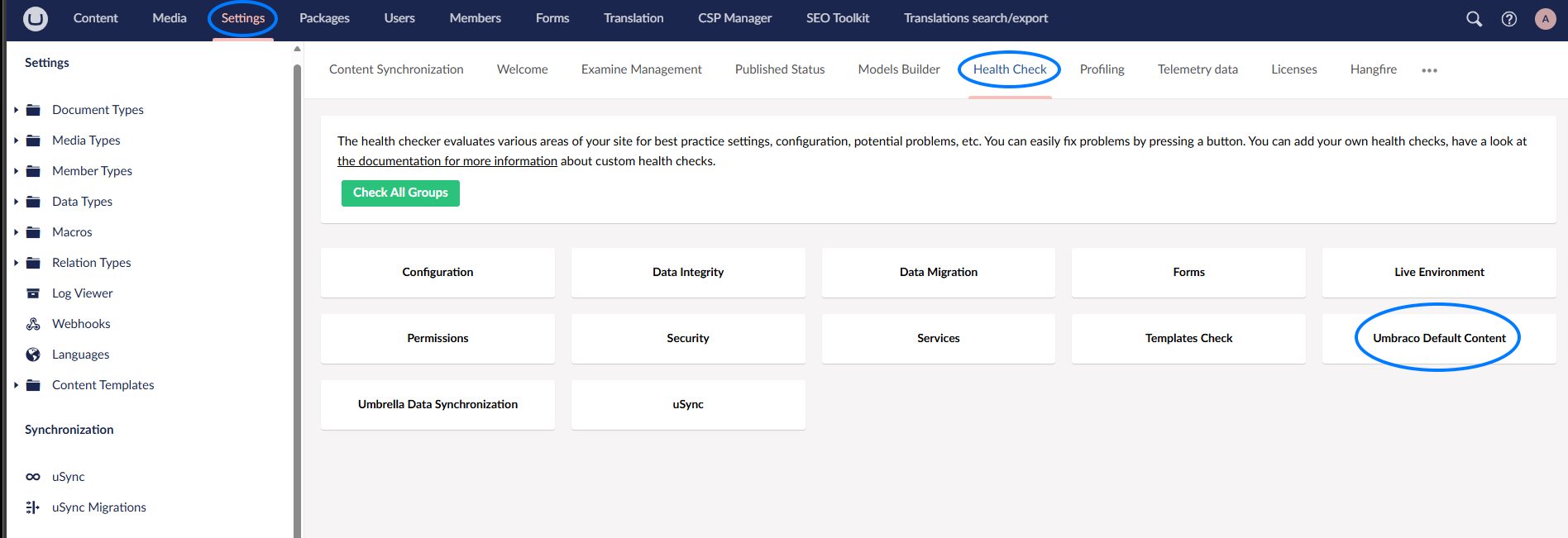
Task: Select Languages in settings tree
Action: point(81,355)
